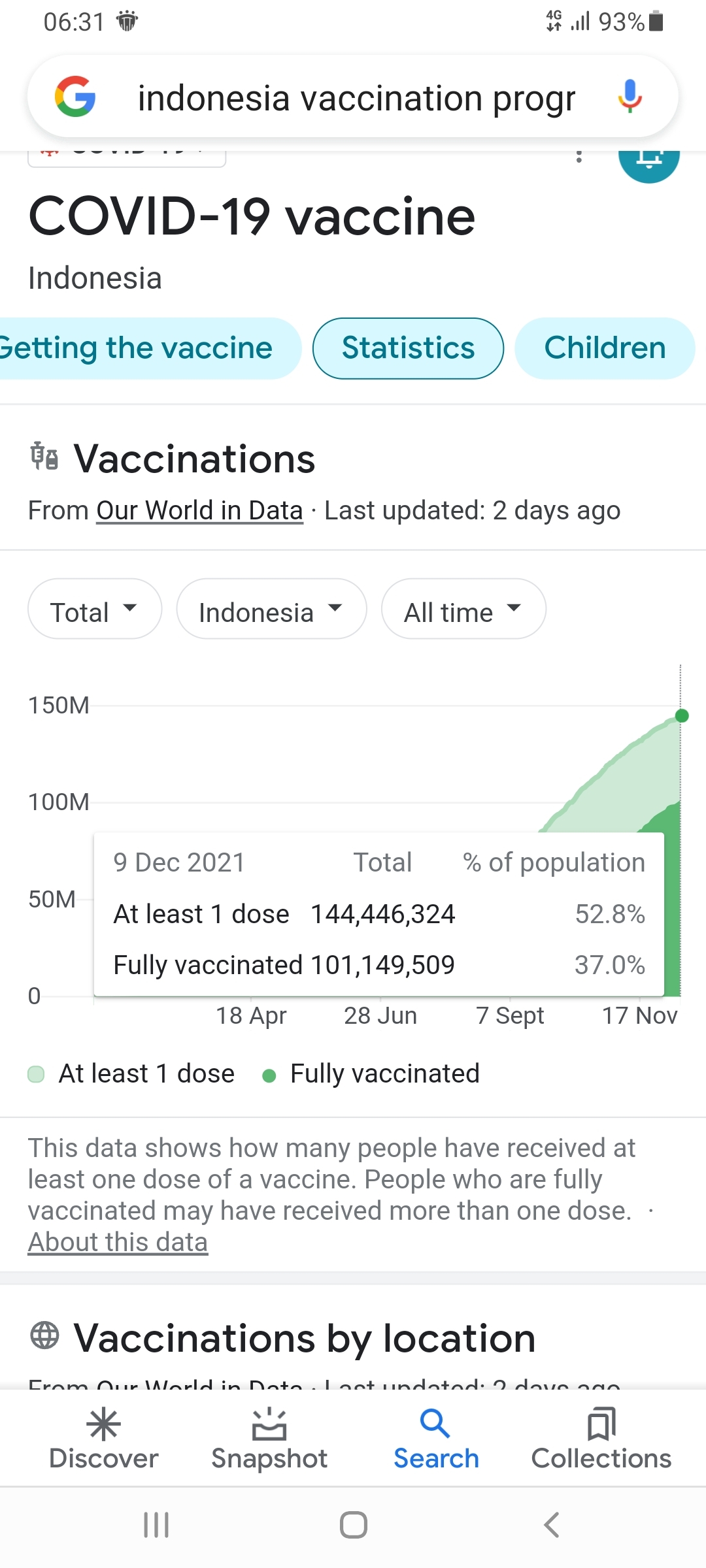Open the Our World in Data link
This screenshot has height=1568, width=706.
coord(199,511)
